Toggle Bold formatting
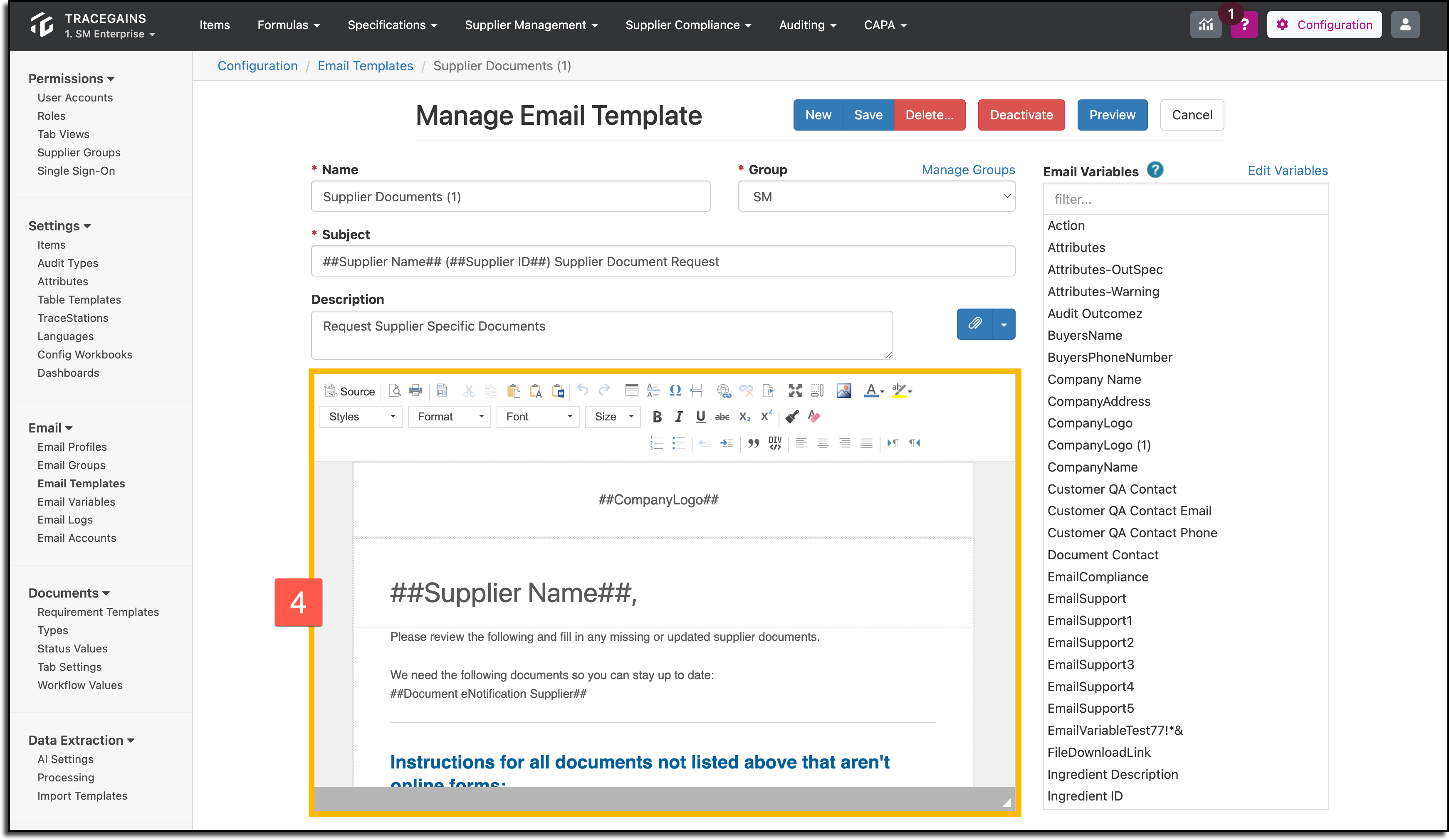1449x840 pixels. [657, 417]
